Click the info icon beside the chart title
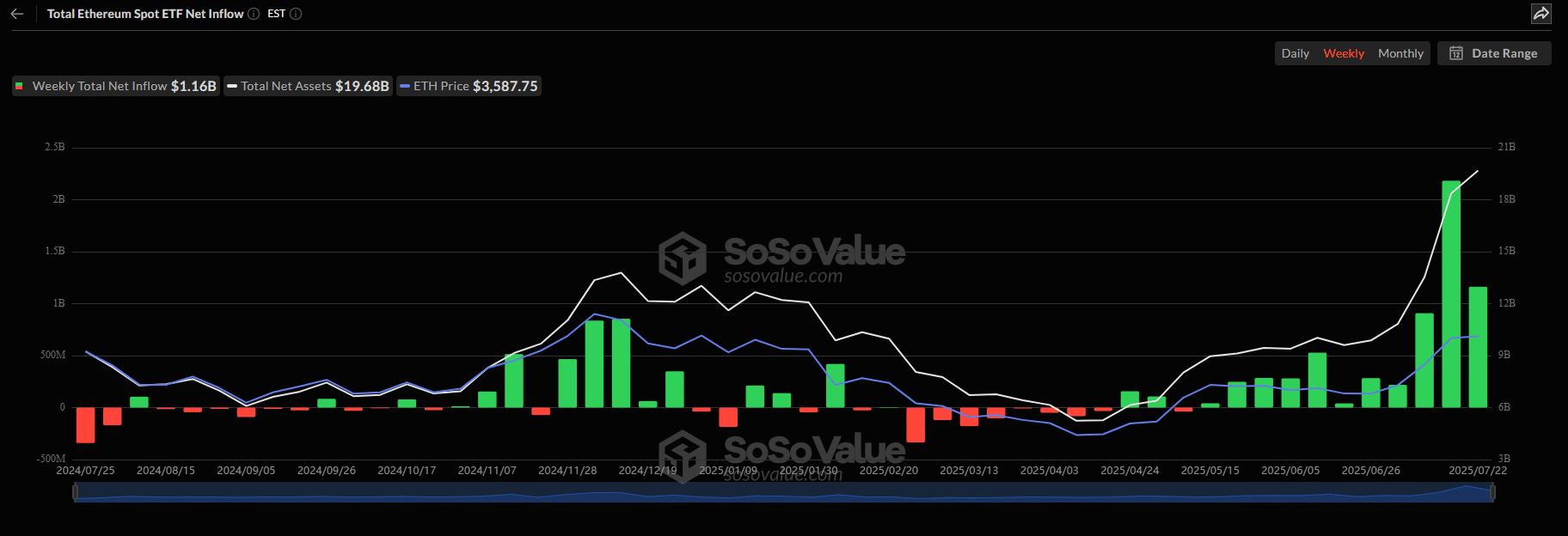1568x536 pixels. [254, 14]
